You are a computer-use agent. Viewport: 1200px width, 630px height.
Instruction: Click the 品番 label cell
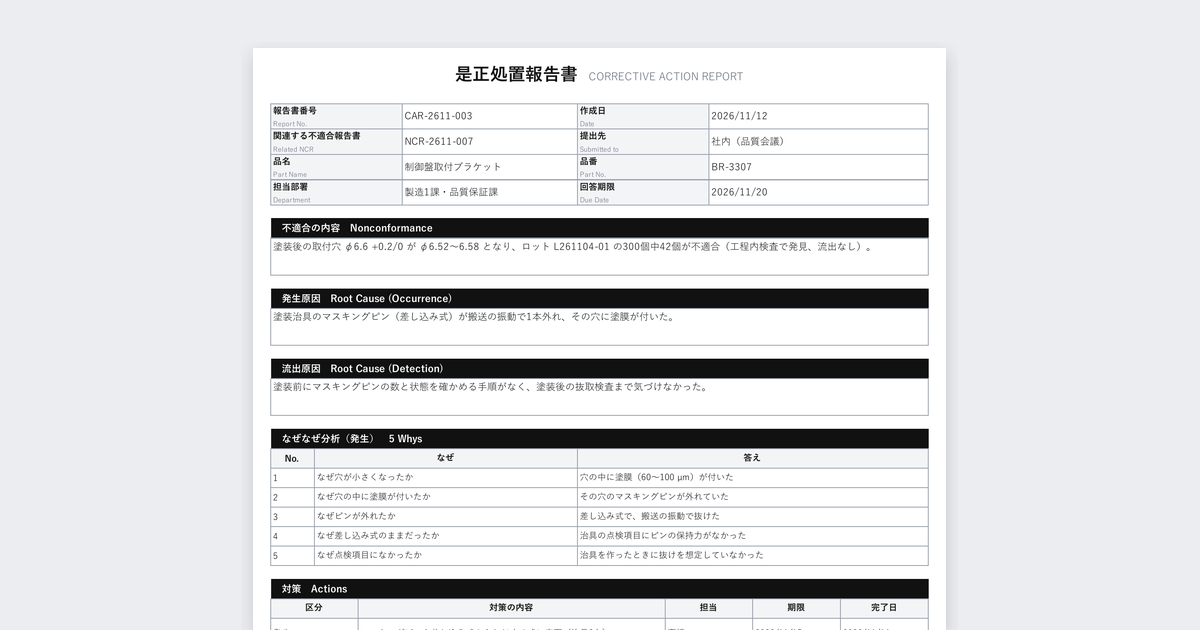click(643, 167)
